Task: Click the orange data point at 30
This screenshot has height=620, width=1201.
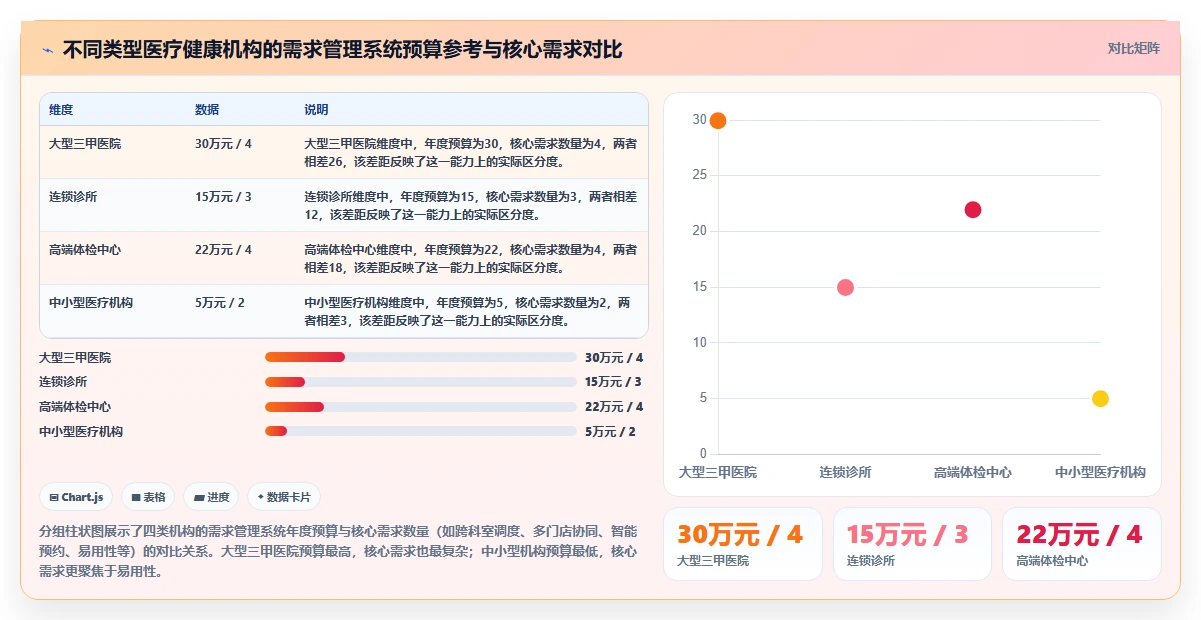Action: point(717,121)
